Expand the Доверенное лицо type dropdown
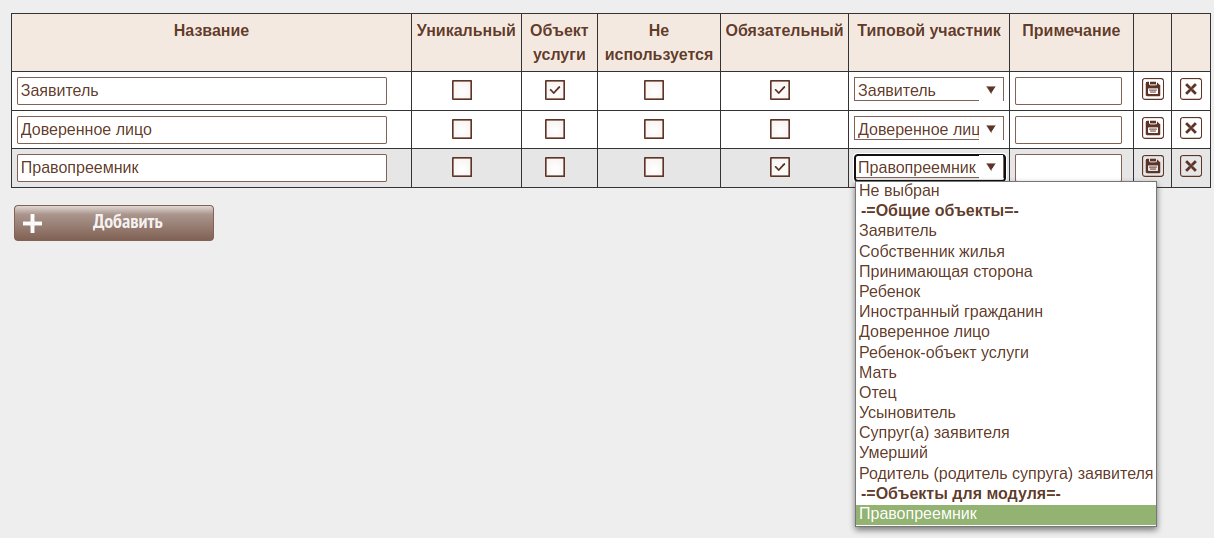 (929, 129)
